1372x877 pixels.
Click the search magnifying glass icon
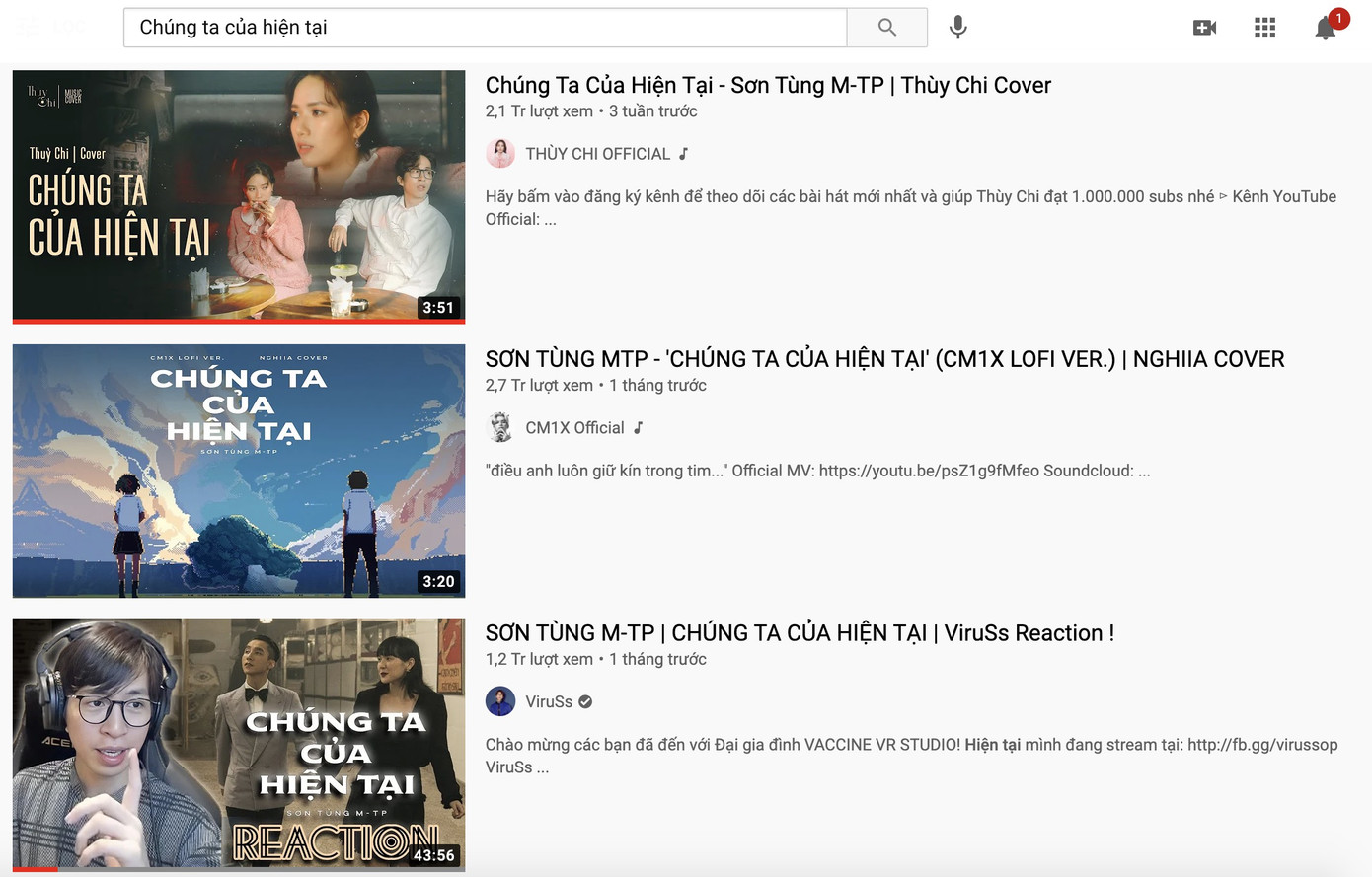(886, 27)
